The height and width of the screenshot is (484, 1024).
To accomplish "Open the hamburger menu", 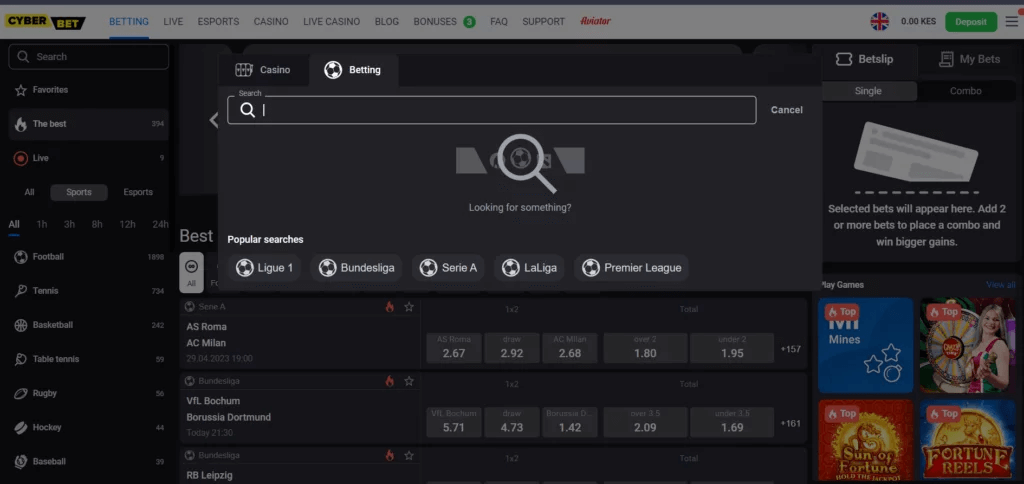I will [x=1012, y=22].
